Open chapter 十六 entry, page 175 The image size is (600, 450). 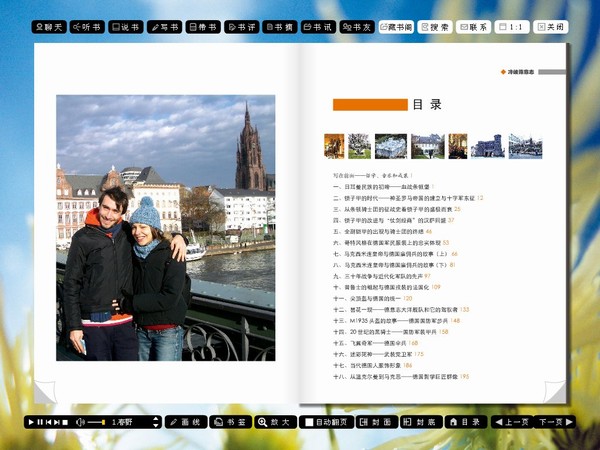pyautogui.click(x=378, y=354)
